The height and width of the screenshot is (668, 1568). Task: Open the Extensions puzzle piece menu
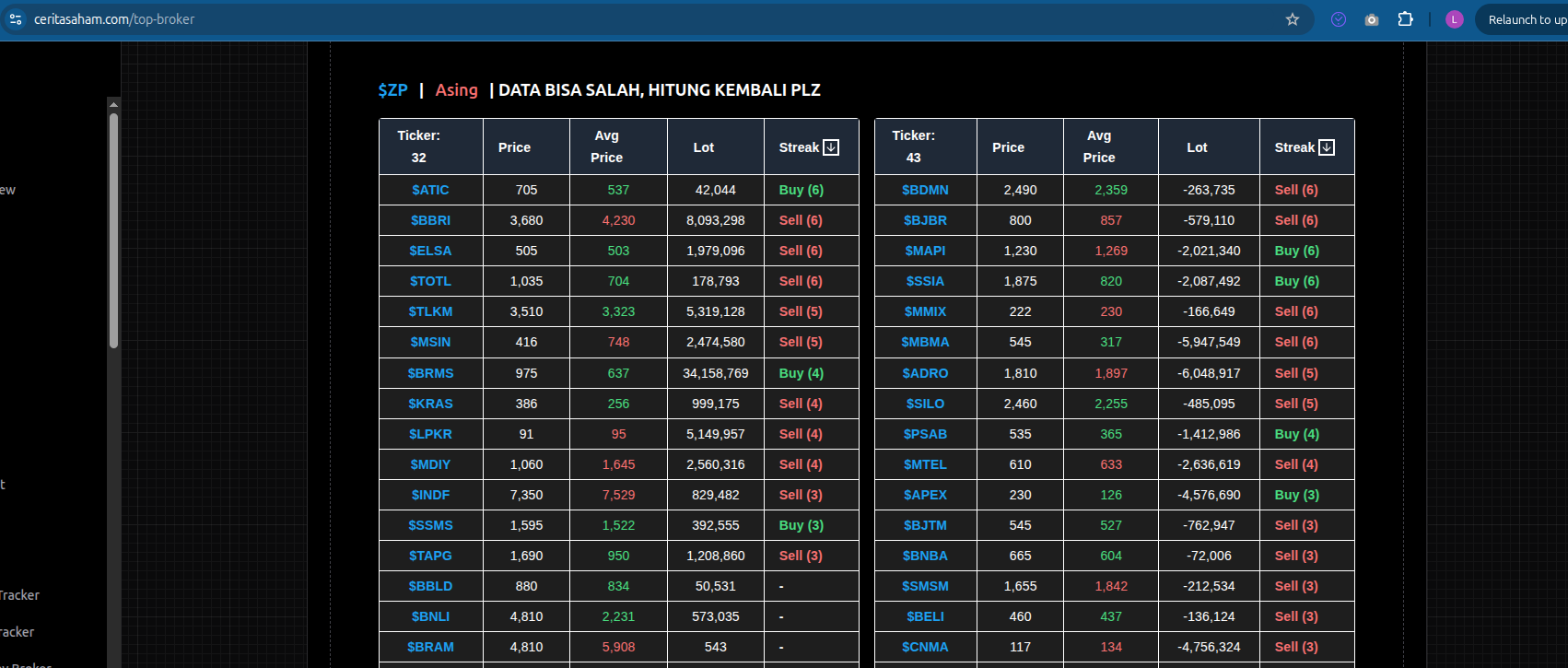click(1405, 19)
